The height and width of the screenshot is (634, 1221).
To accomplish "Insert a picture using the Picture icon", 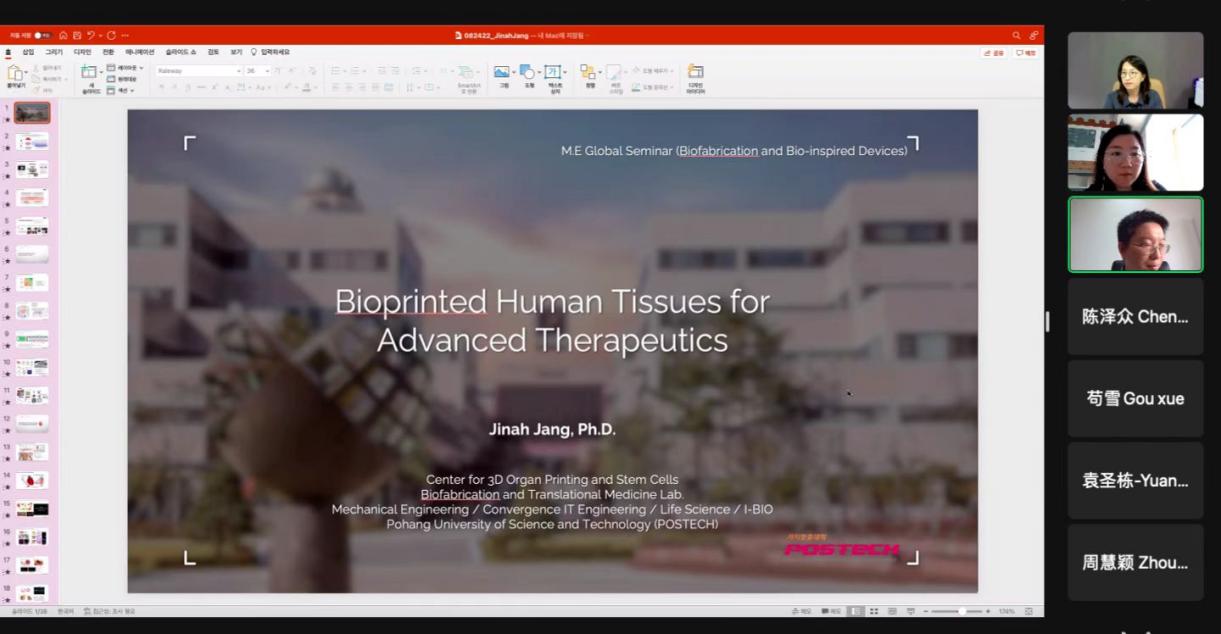I will [x=502, y=73].
